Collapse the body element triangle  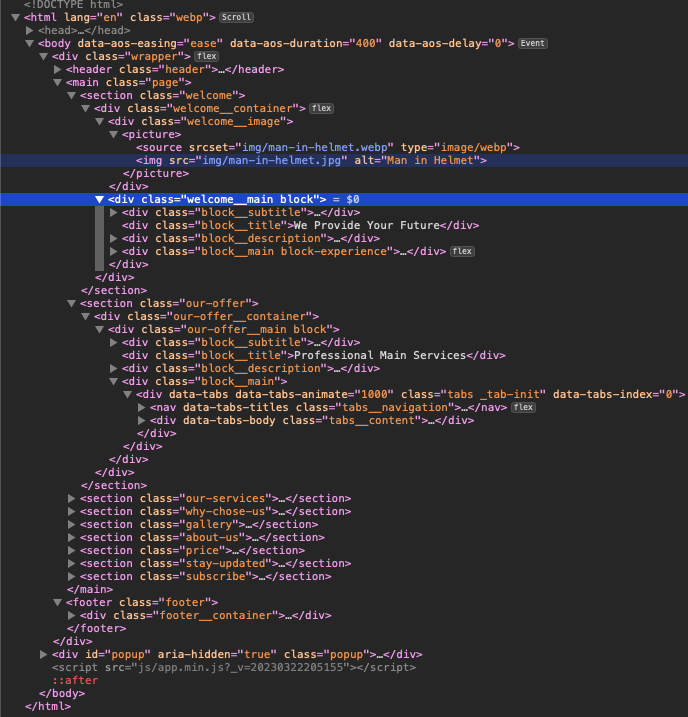30,43
